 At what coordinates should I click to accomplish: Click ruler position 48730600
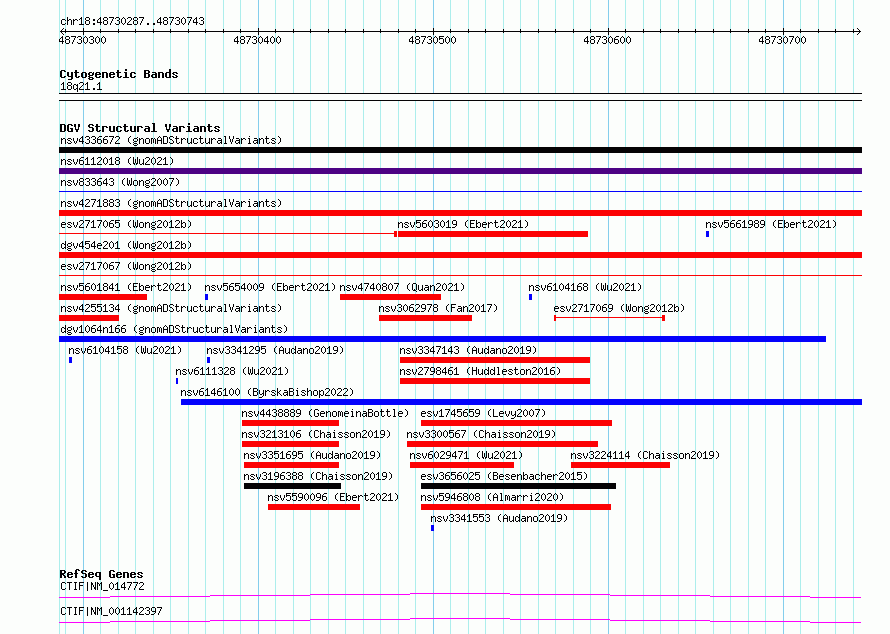tap(607, 40)
